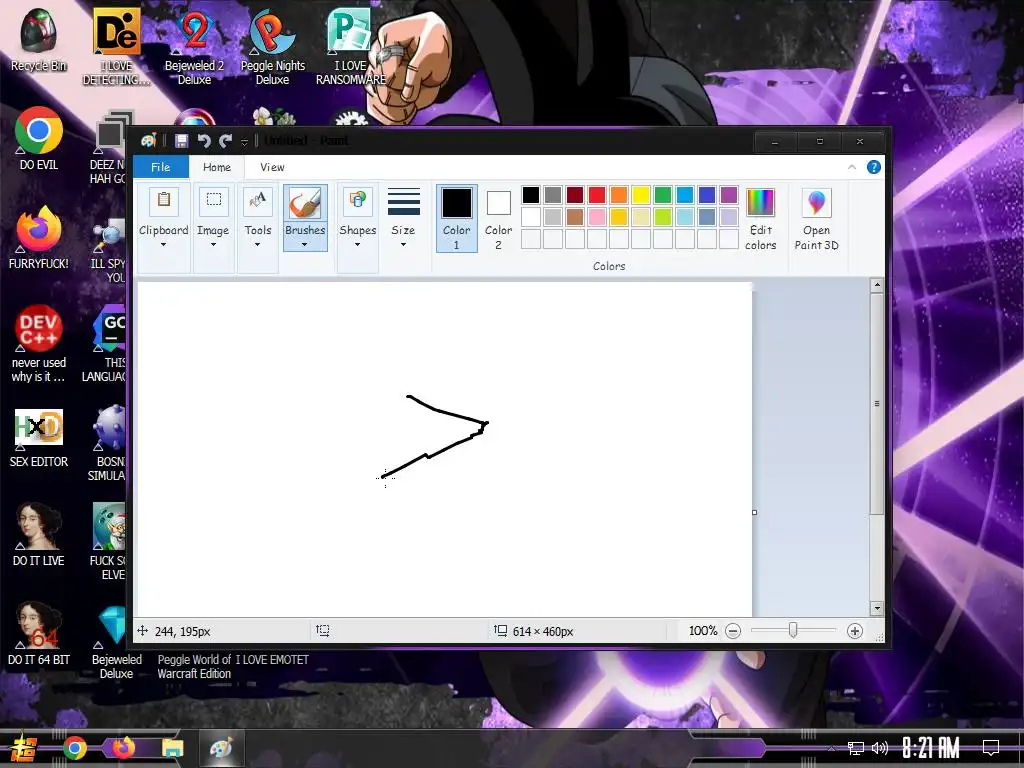Select the Peggle Nights Deluxe desktop icon
1024x768 pixels.
click(x=272, y=46)
